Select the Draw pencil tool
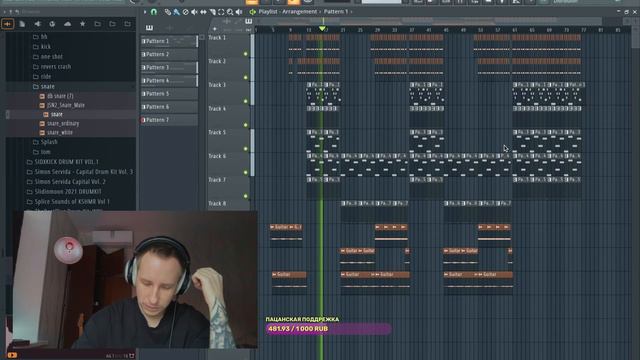Screen dimensions: 640x360 point(167,12)
